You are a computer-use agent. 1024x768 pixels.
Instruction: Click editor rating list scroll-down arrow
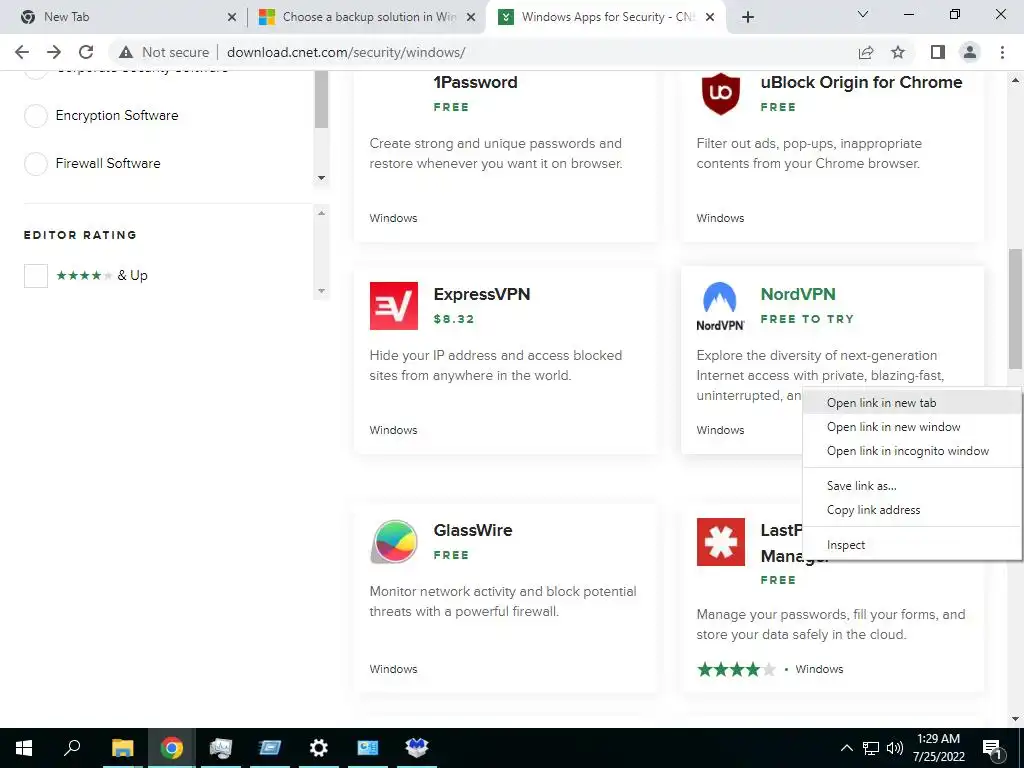tap(321, 291)
